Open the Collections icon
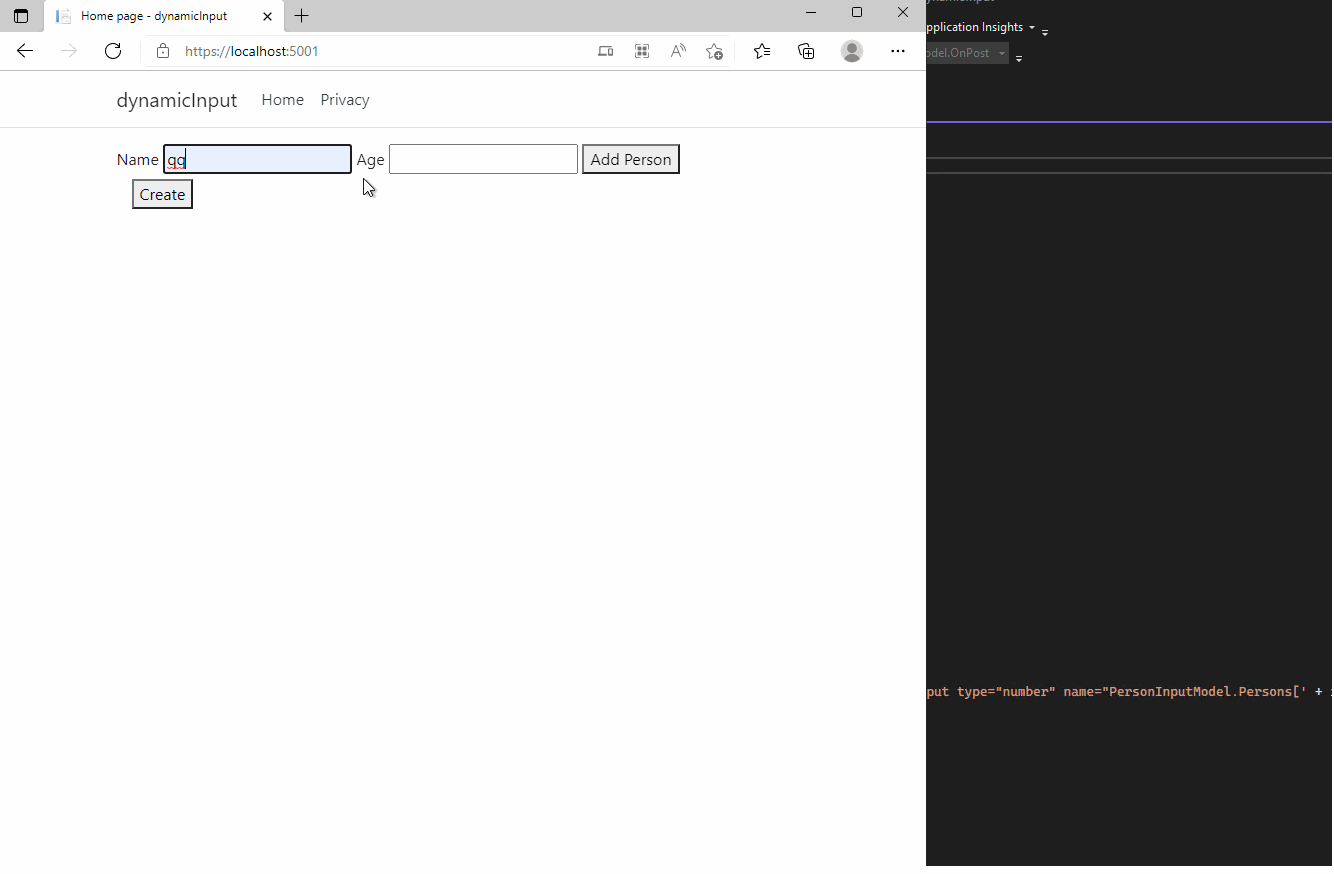This screenshot has width=1334, height=874. [x=806, y=51]
